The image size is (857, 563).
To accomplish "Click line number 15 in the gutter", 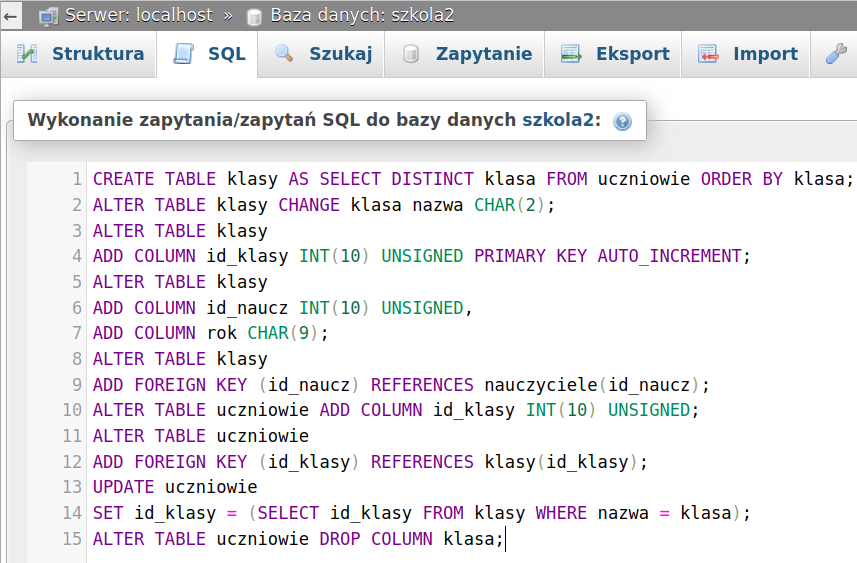I will click(72, 539).
